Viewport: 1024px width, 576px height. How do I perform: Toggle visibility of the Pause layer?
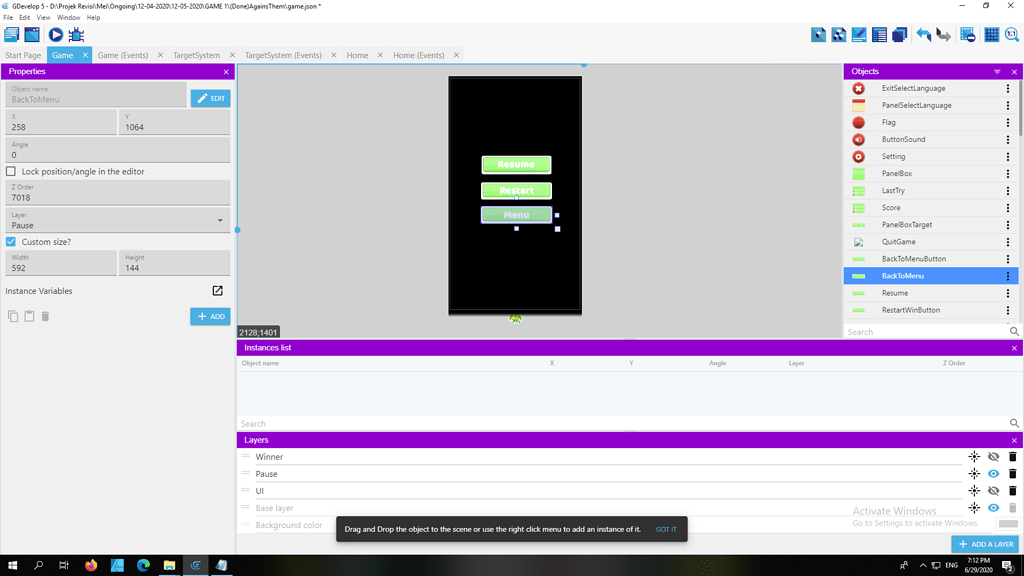click(x=993, y=473)
